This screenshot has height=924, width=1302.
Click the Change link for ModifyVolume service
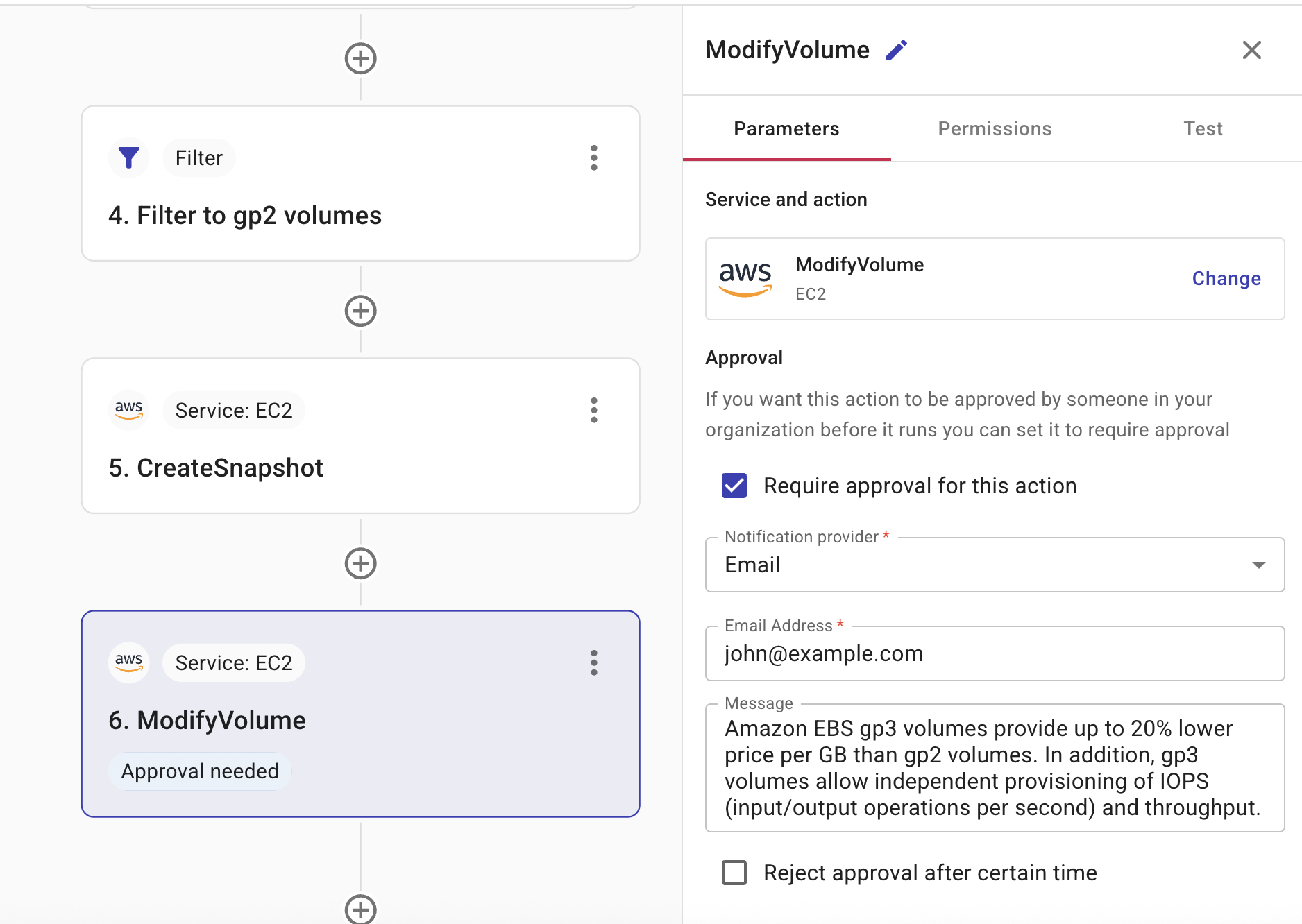point(1226,278)
